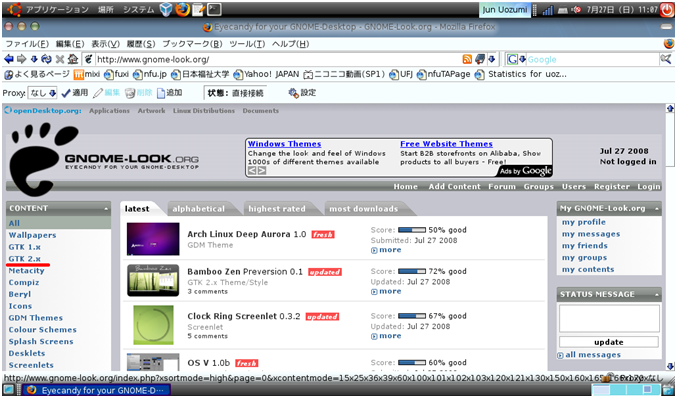Open the Bamboo Zen thumbnail

[153, 281]
